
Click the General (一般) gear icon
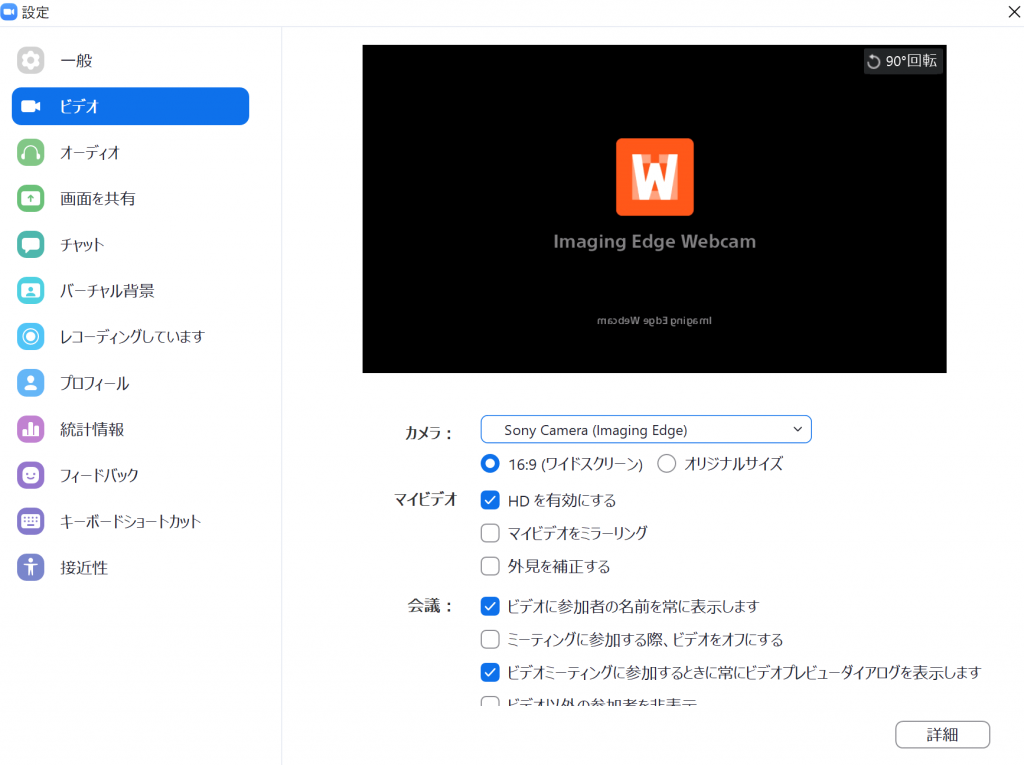(x=31, y=60)
